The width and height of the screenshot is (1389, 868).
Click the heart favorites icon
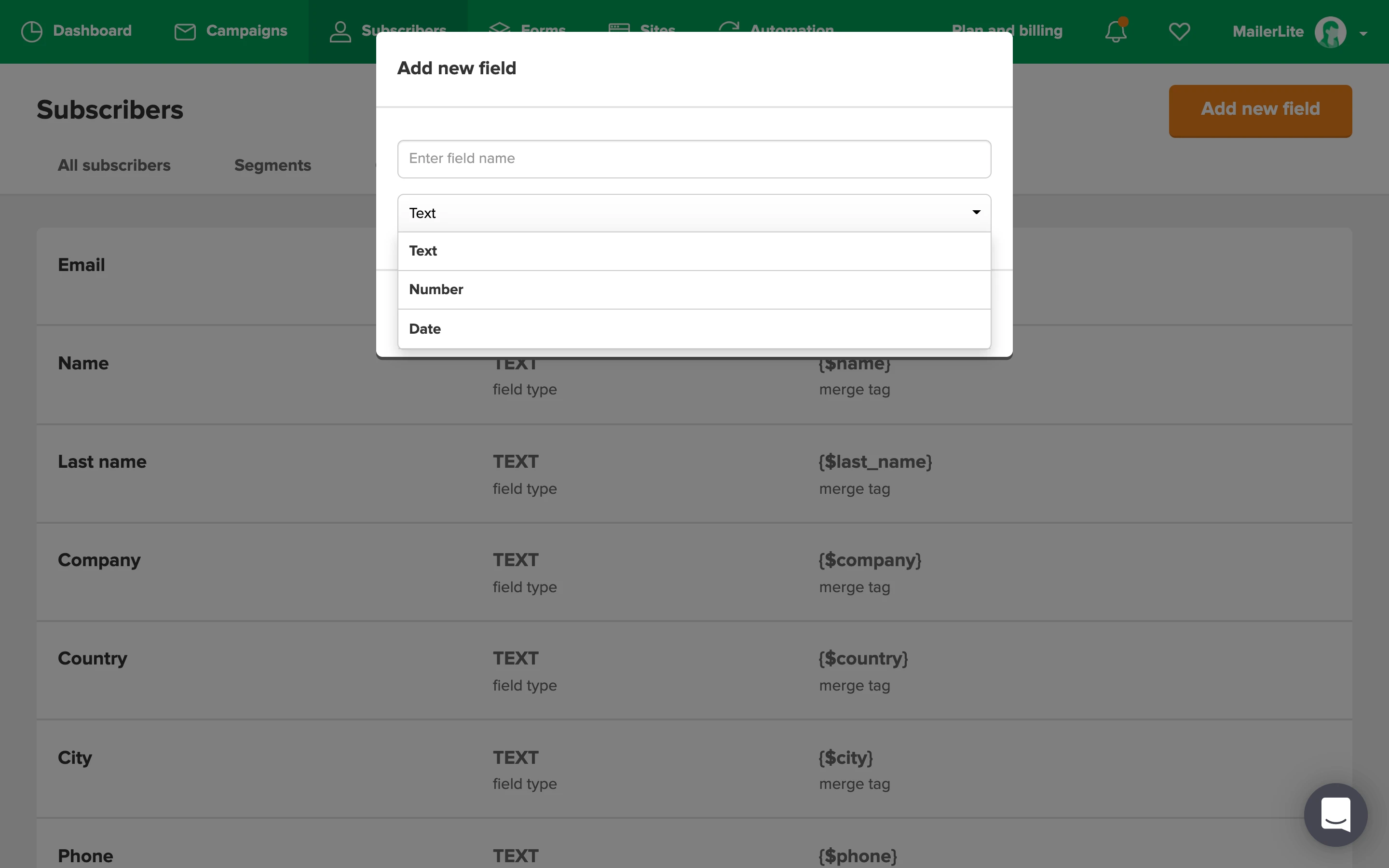(x=1179, y=31)
